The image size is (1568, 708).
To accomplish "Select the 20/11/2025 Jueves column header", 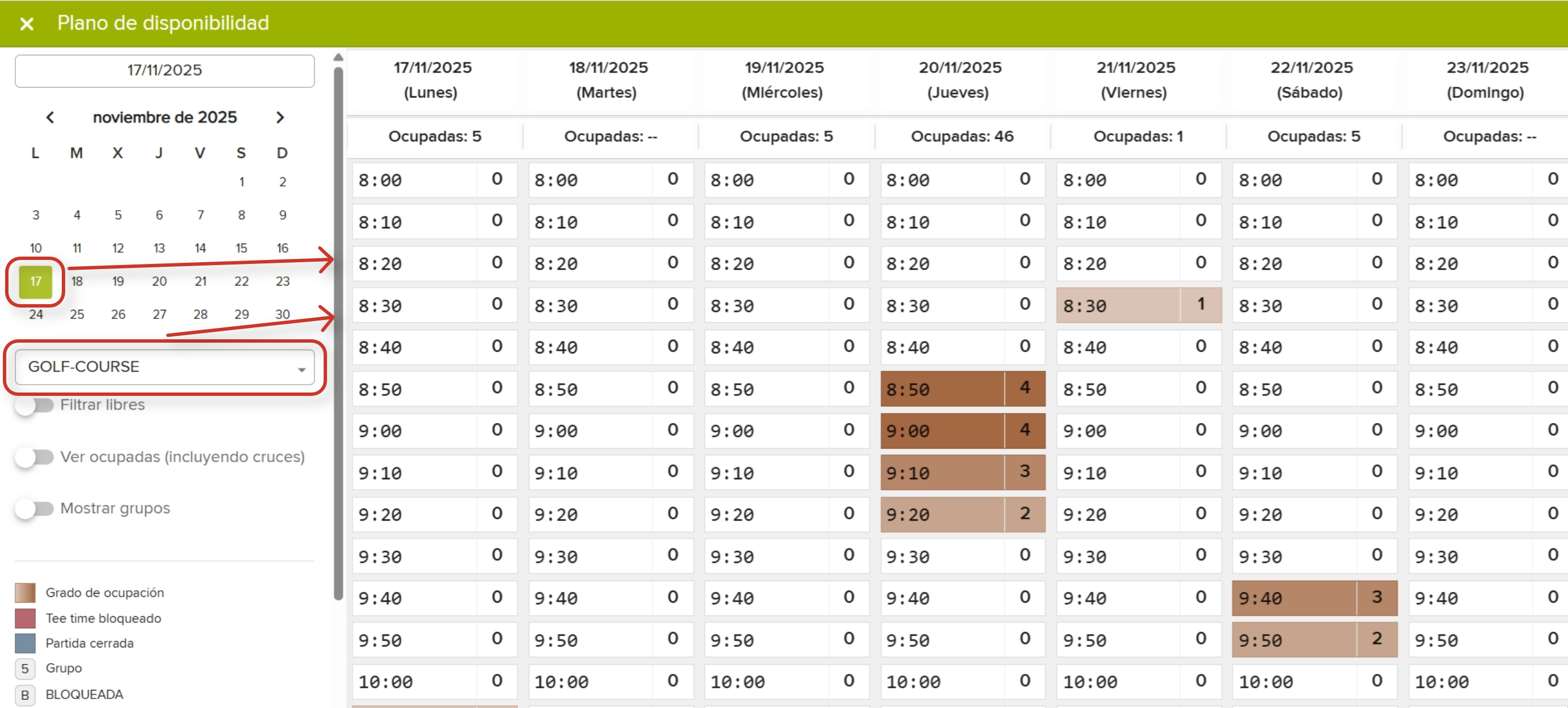I will click(961, 80).
